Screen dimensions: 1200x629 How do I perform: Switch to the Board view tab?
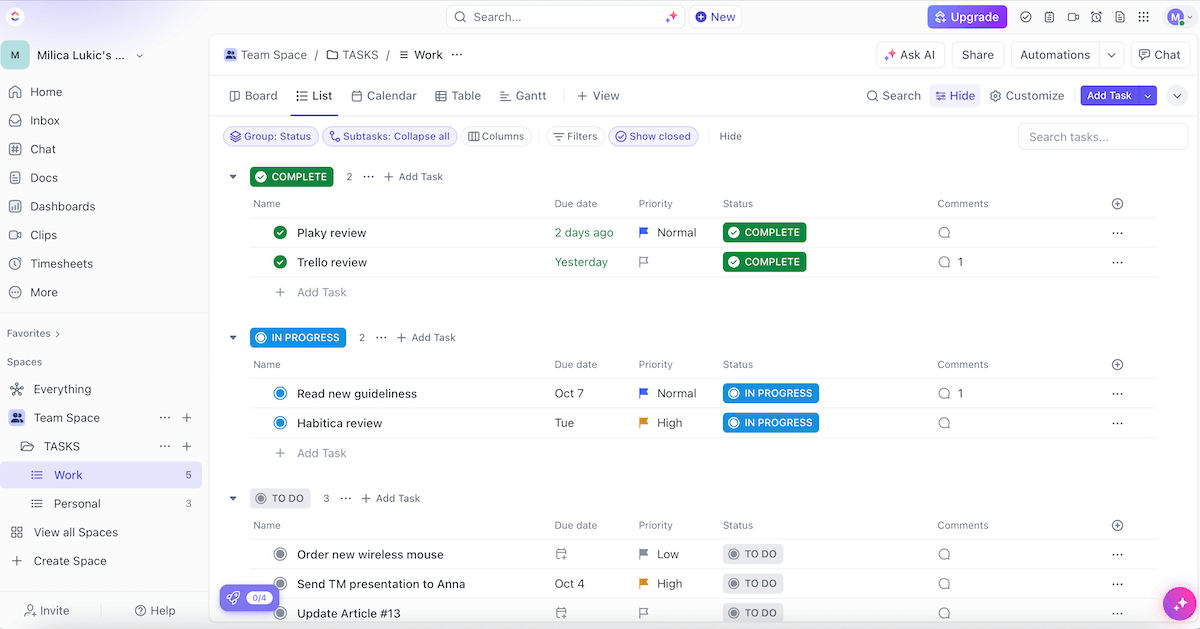point(253,95)
